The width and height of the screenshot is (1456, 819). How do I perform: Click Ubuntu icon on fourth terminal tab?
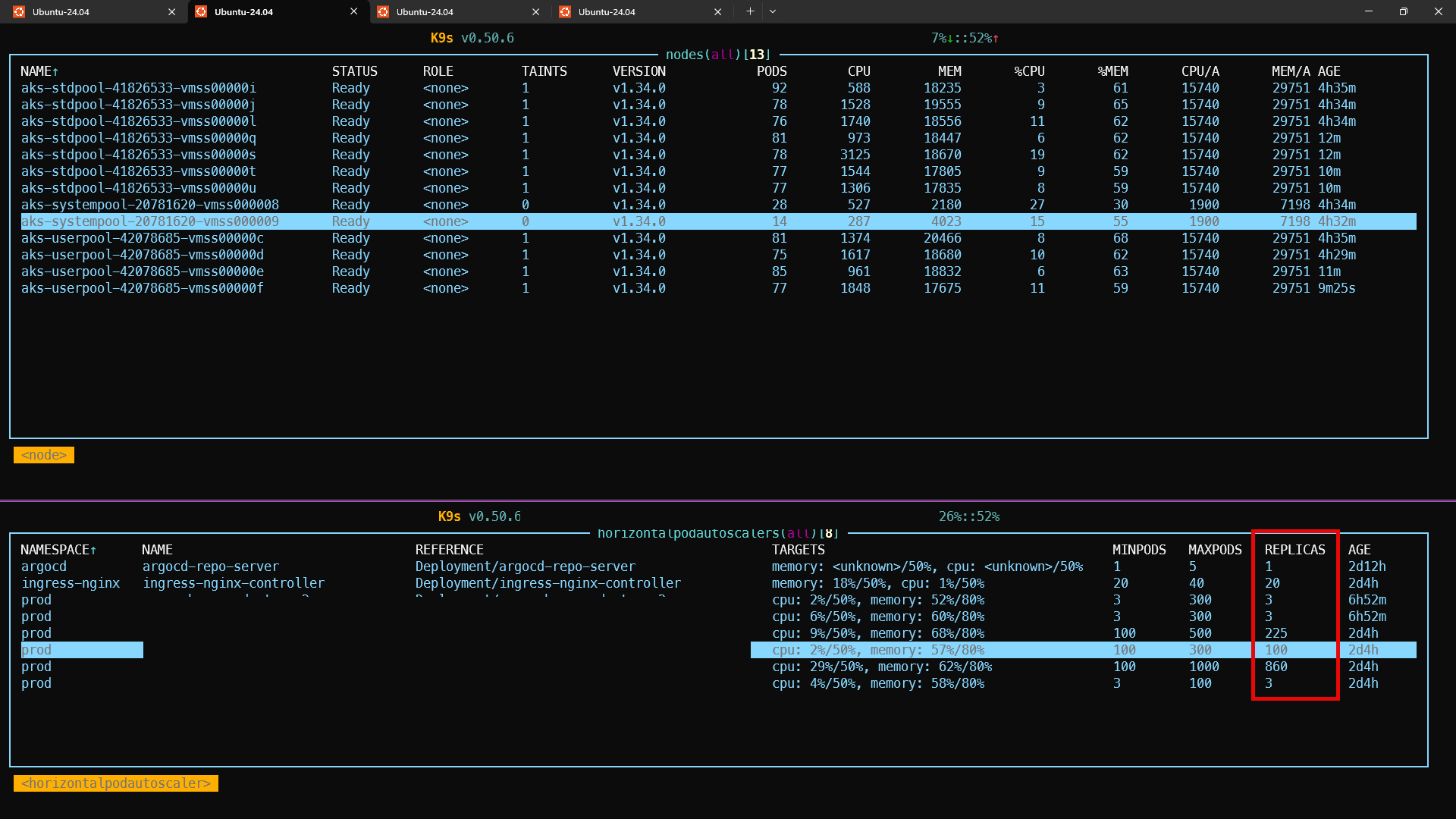click(x=565, y=11)
